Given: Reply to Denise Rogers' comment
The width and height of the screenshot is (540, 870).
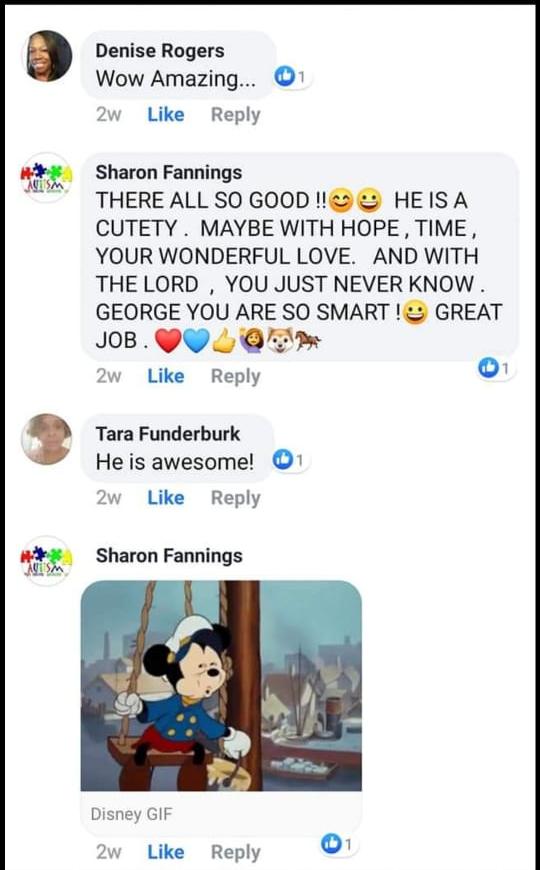Looking at the screenshot, I should click(x=235, y=115).
